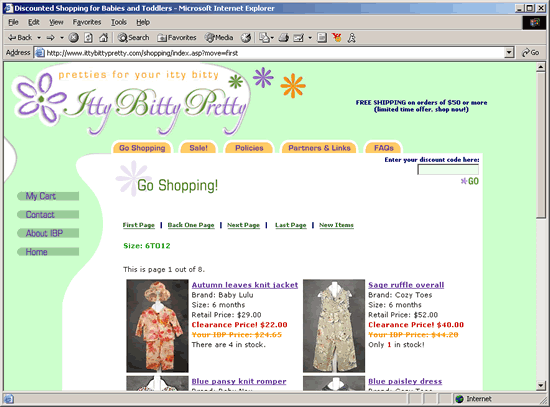This screenshot has width=550, height=407.
Task: Click the green GO discount button
Action: click(470, 181)
